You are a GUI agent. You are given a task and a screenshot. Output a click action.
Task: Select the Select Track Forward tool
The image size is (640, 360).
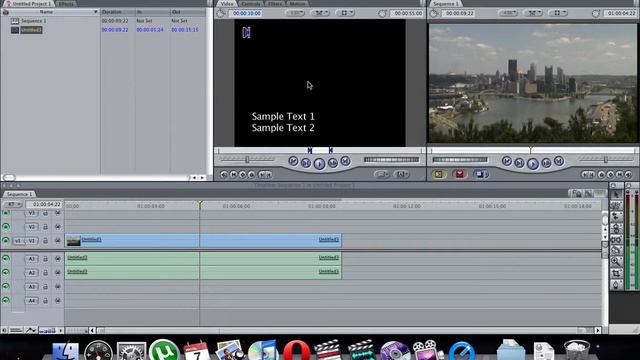click(616, 217)
